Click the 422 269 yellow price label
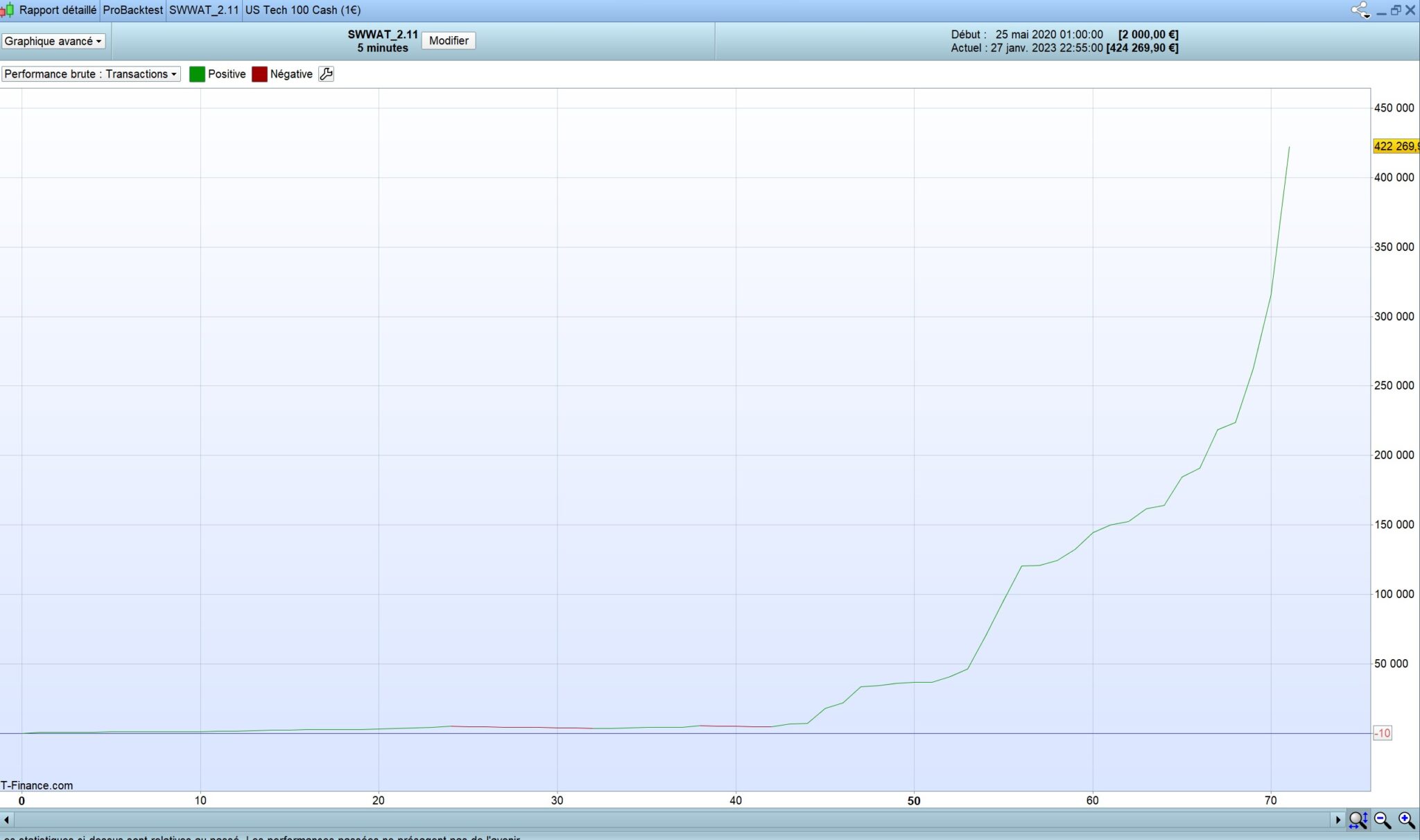This screenshot has height=840, width=1420. point(1396,146)
